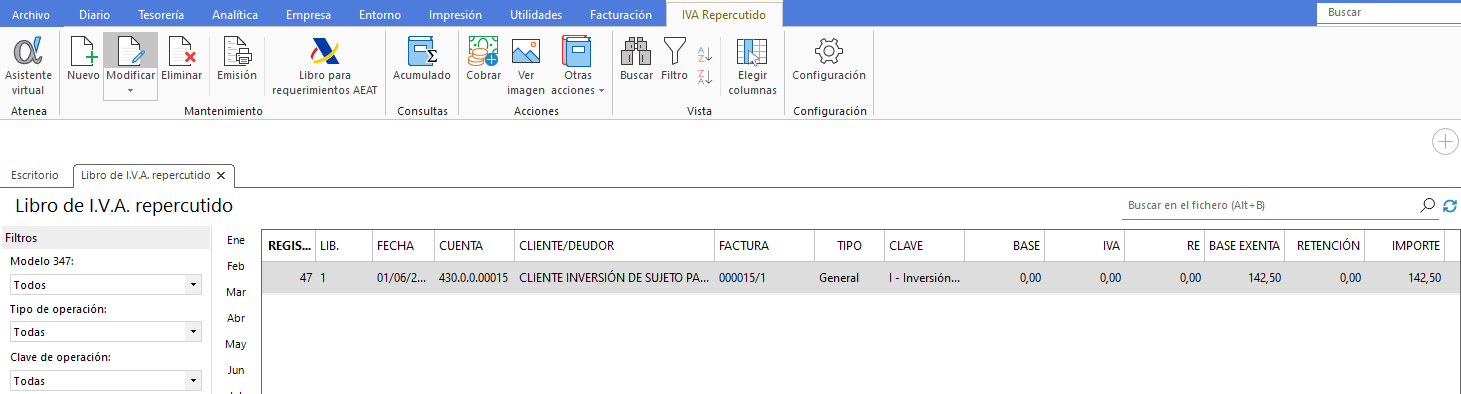Switch to the Entorno ribbon tab
The height and width of the screenshot is (394, 1461).
(381, 15)
